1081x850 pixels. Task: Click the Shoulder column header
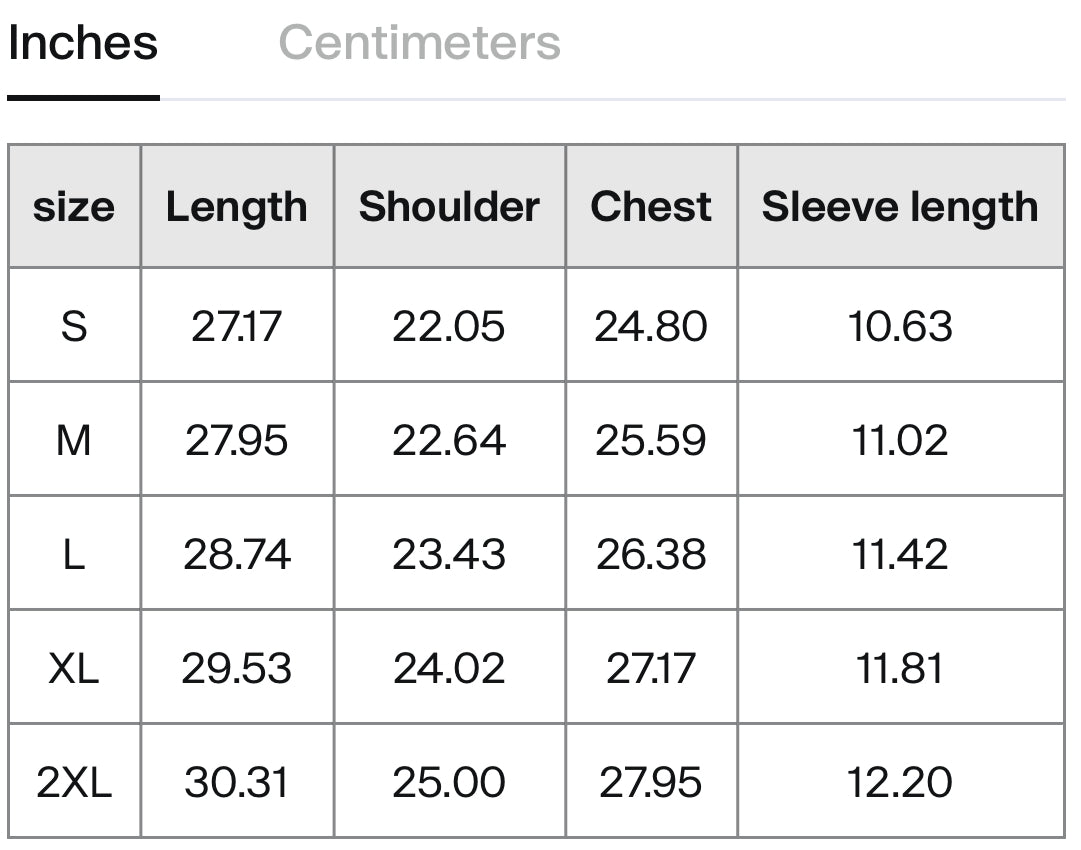coord(449,207)
